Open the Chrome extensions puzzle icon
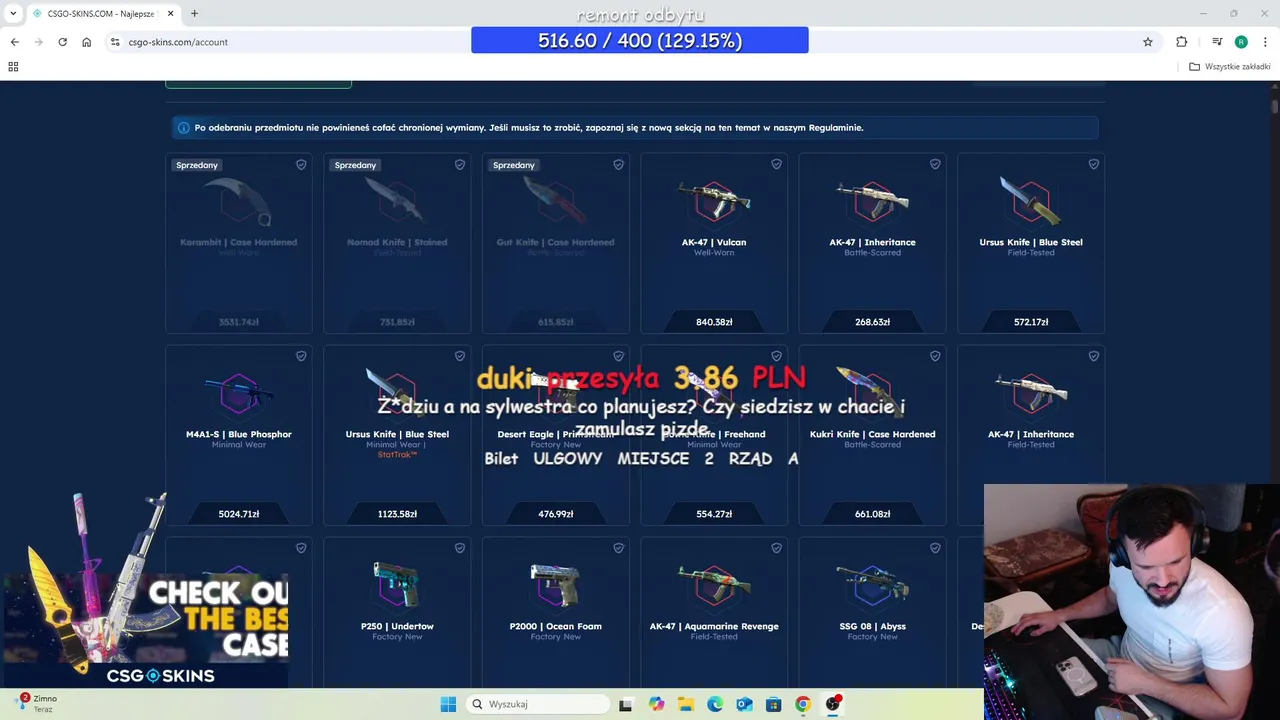Image resolution: width=1280 pixels, height=720 pixels. tap(1182, 42)
